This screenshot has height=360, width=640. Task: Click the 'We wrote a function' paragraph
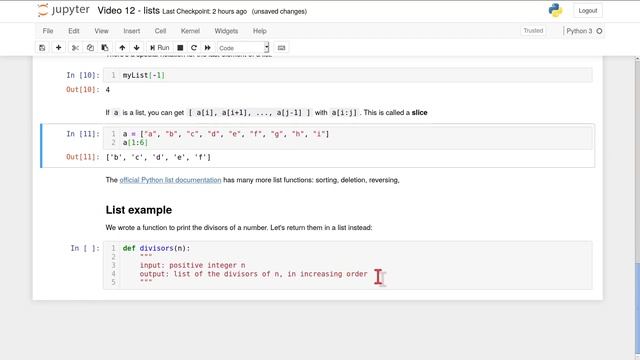coord(239,228)
